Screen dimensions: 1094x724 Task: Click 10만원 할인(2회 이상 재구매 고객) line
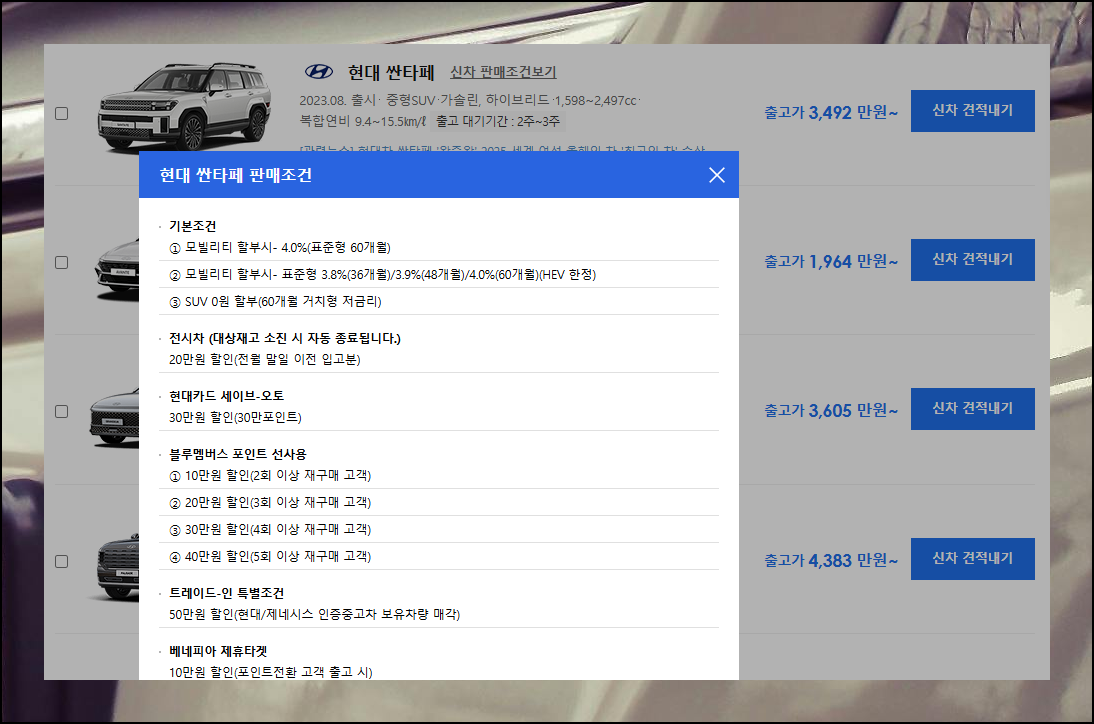click(270, 475)
